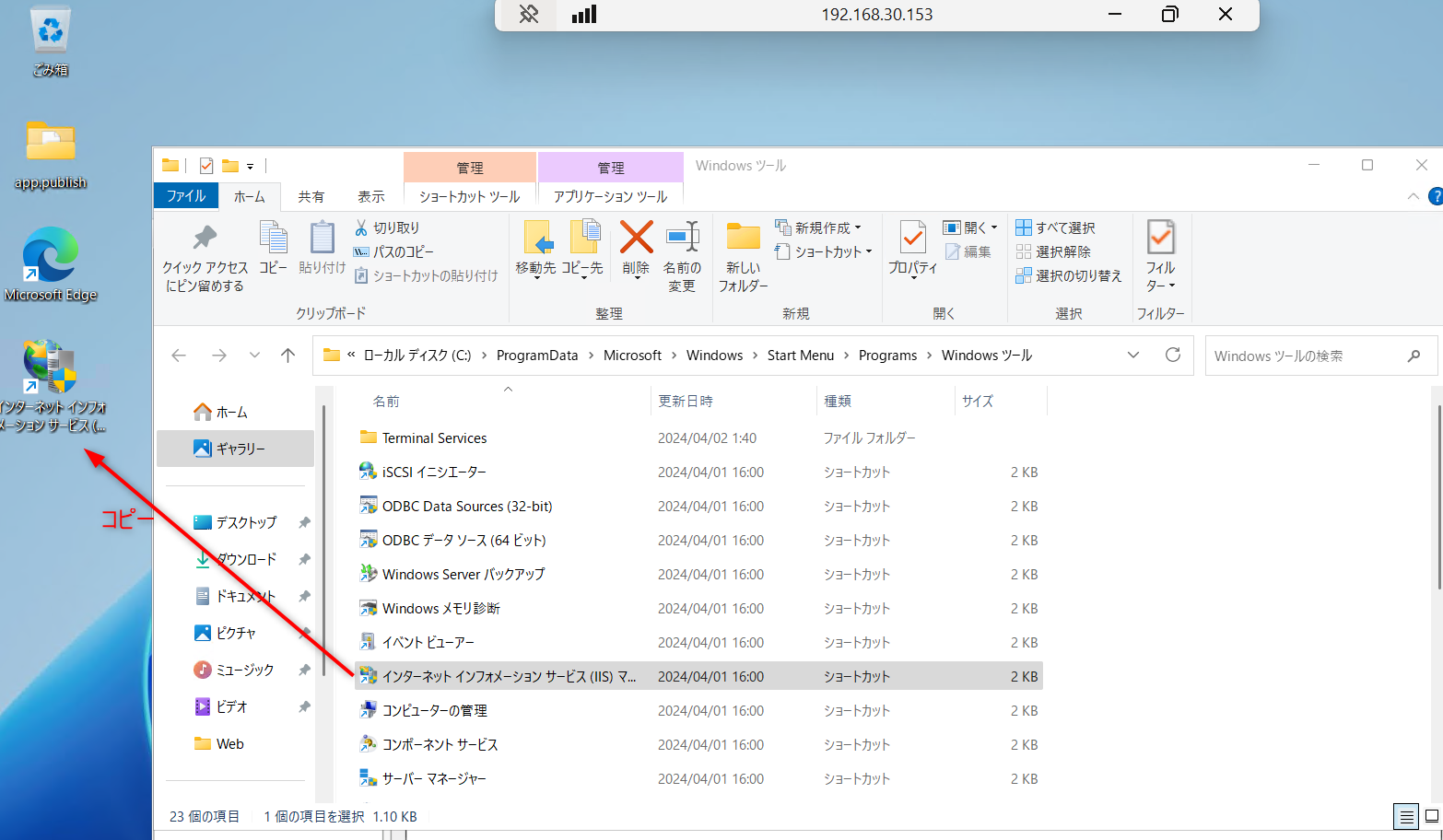The width and height of the screenshot is (1443, 840).
Task: Click the Cut scissors icon
Action: point(362,227)
